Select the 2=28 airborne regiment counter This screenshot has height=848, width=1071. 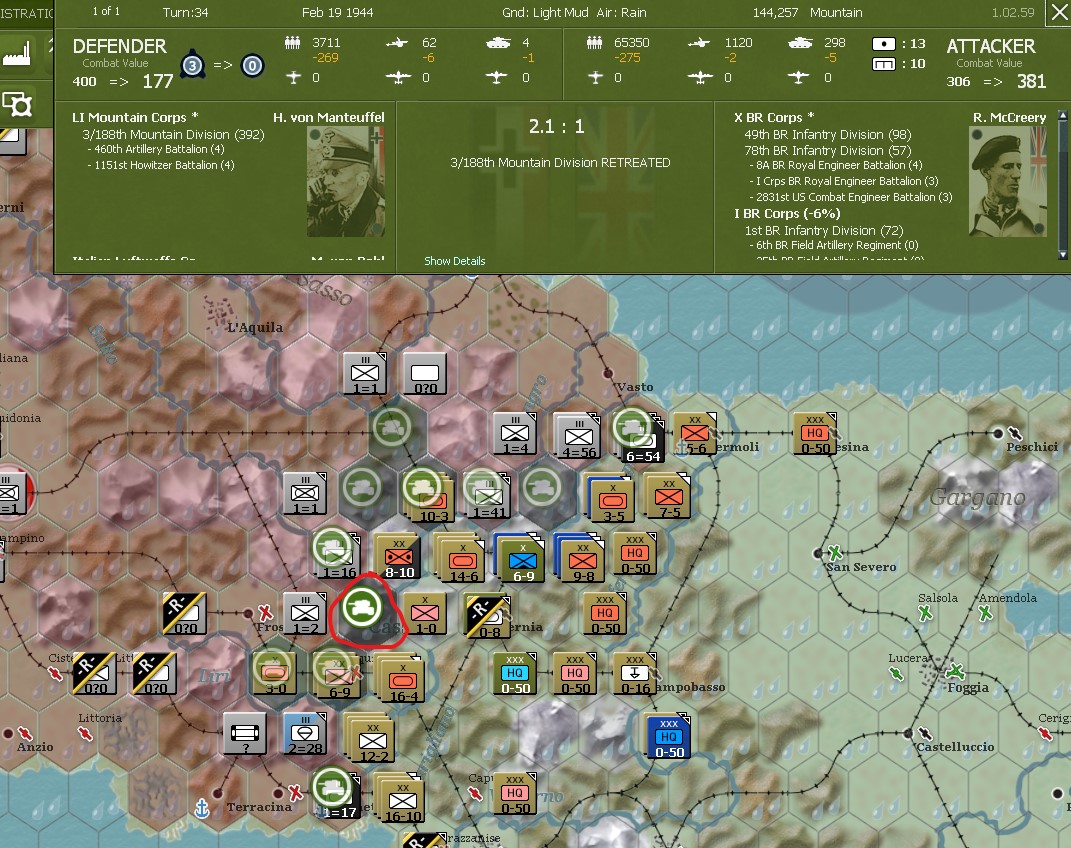305,733
